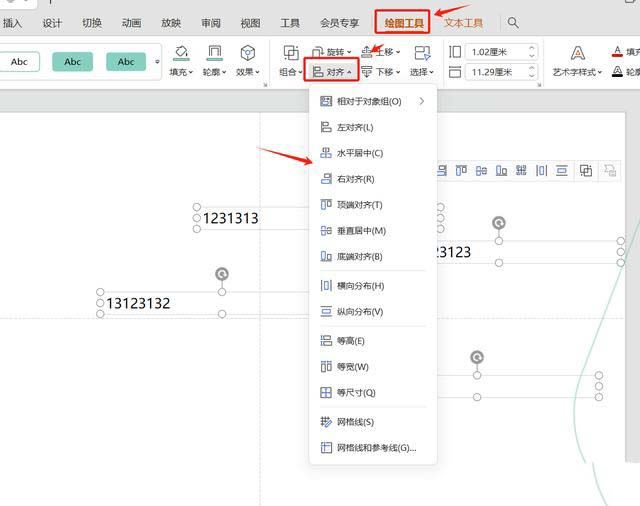Choose 水平居中 horizontal center option
This screenshot has height=506, width=640.
(x=359, y=153)
